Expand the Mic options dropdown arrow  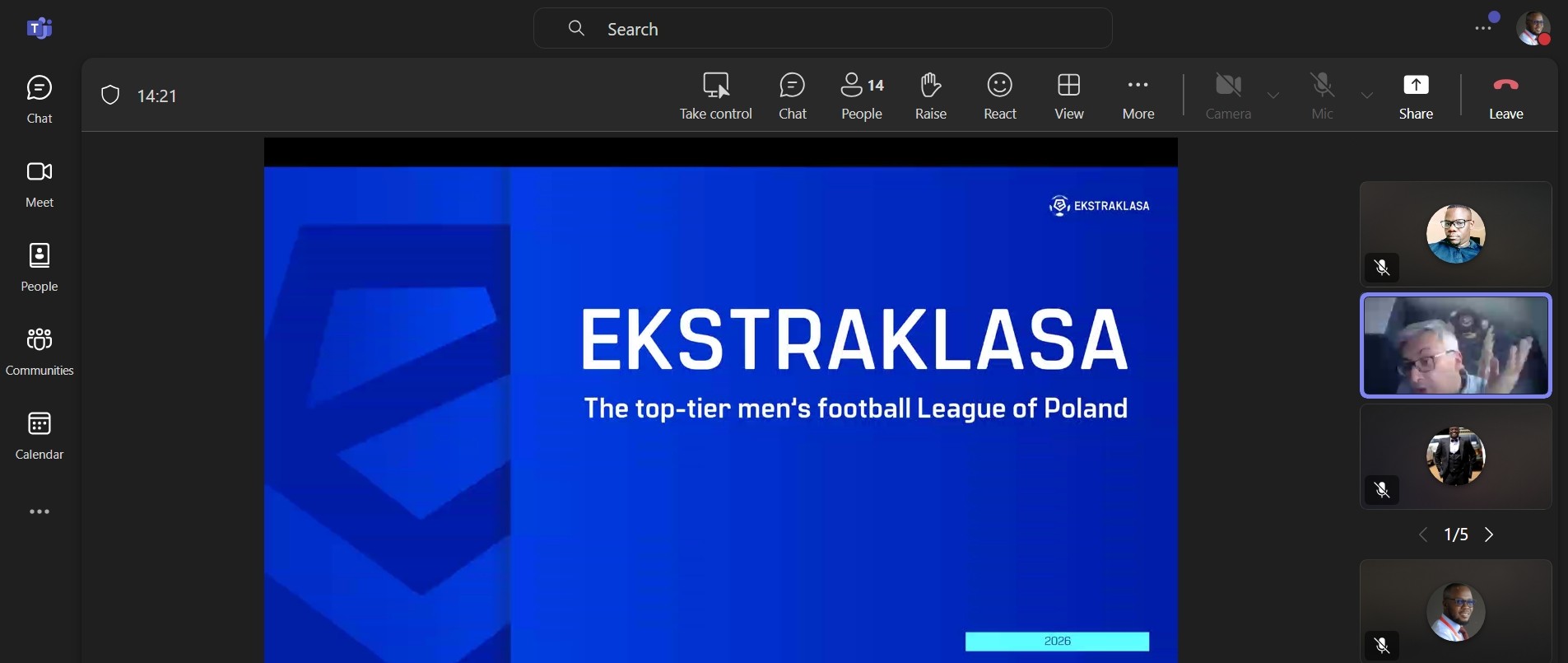pyautogui.click(x=1367, y=96)
